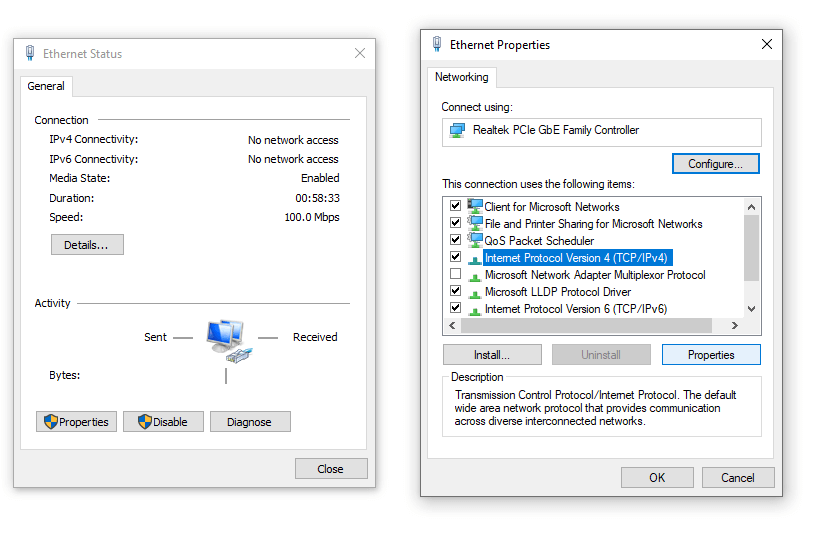Click the Realtek controller network adapter icon
Viewport: 817px width, 533px height.
457,130
